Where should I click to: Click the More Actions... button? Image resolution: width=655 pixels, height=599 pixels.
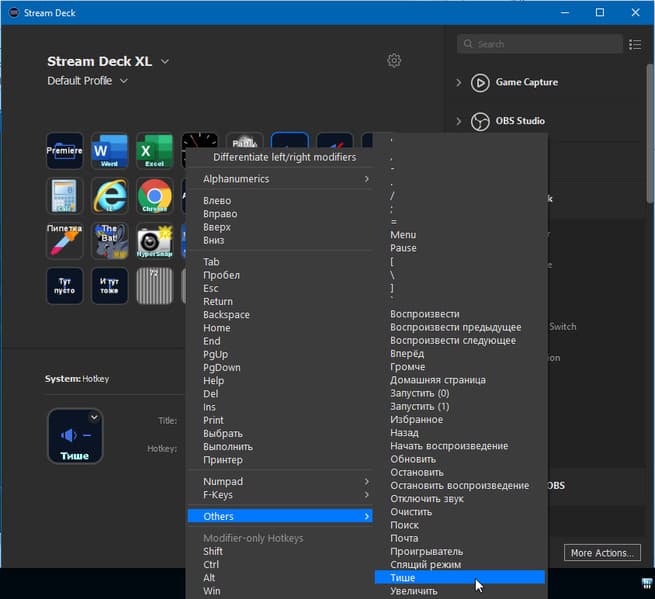tap(601, 553)
